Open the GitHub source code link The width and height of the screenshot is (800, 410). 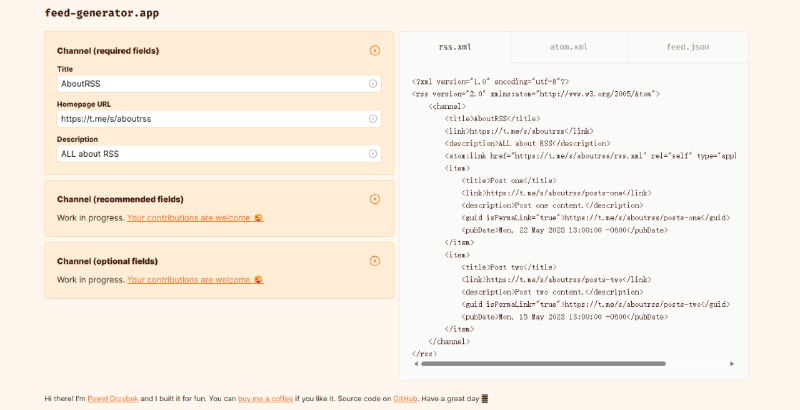[x=404, y=398]
